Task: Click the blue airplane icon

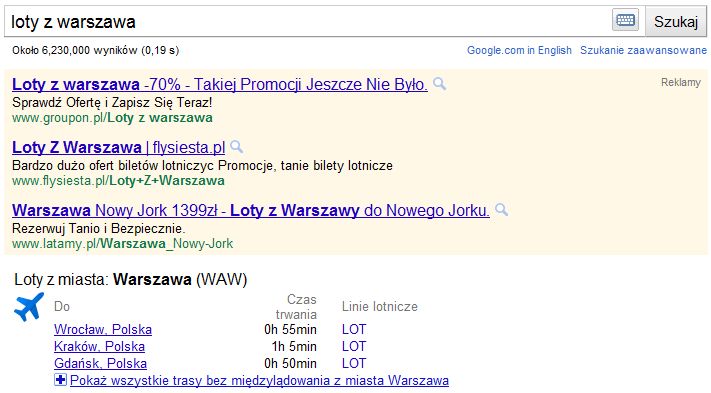Action: click(x=29, y=307)
